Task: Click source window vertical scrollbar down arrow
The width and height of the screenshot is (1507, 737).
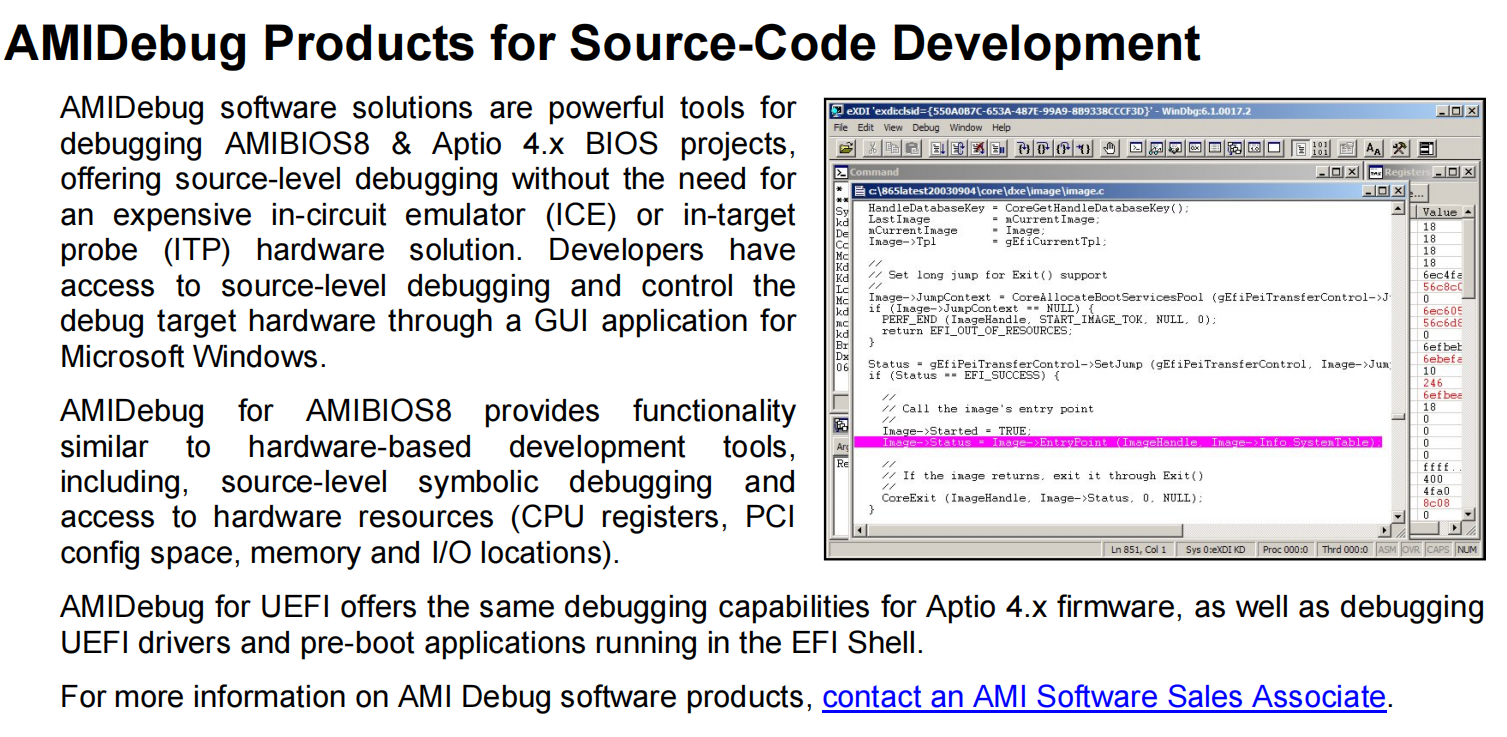Action: [x=1398, y=516]
